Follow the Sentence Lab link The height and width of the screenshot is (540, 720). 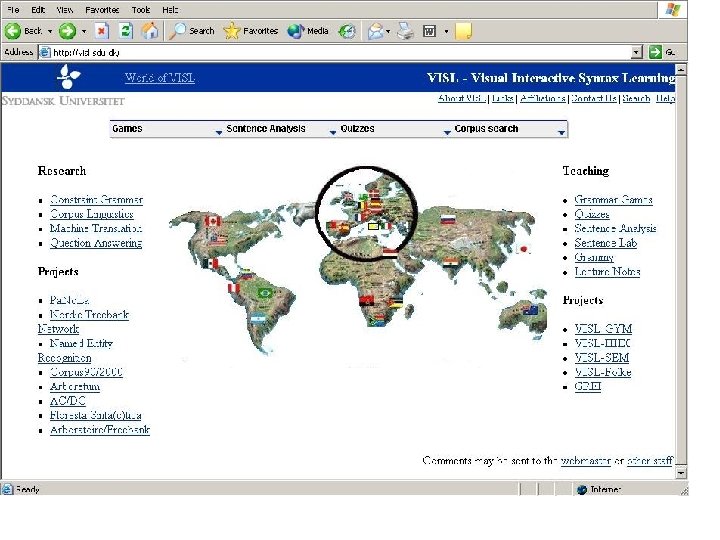[x=606, y=243]
